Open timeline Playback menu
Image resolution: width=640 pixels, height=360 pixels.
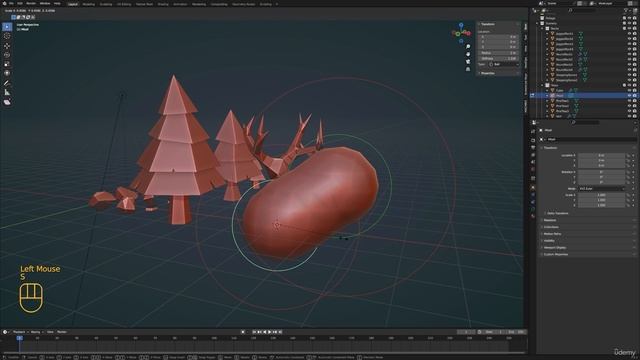19,332
